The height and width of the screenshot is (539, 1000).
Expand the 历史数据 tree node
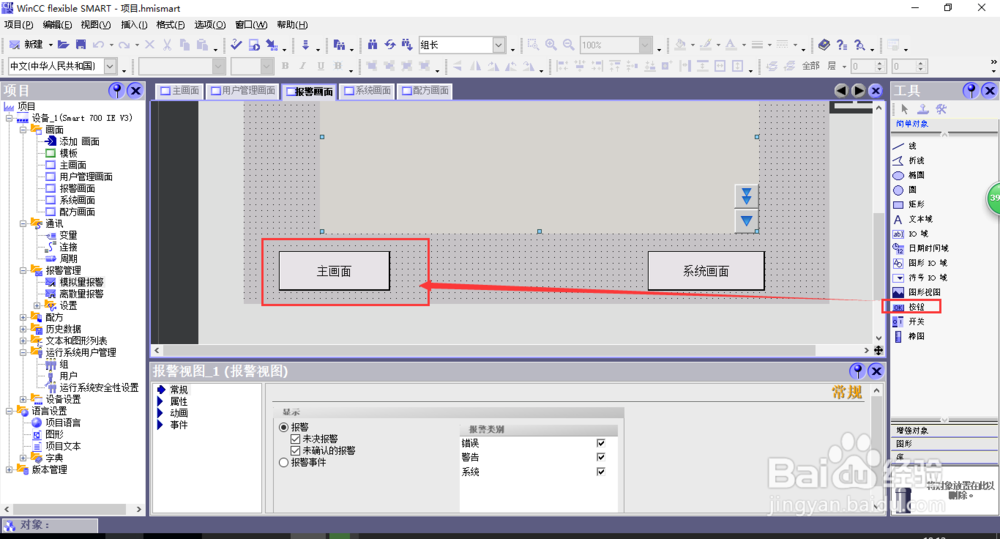[23, 329]
